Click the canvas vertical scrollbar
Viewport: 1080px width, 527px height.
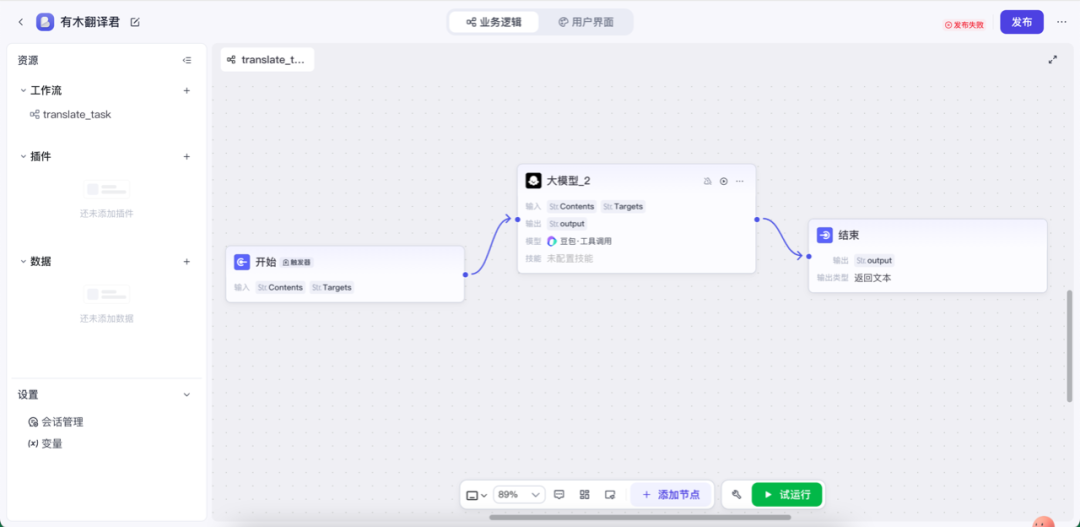(1070, 346)
